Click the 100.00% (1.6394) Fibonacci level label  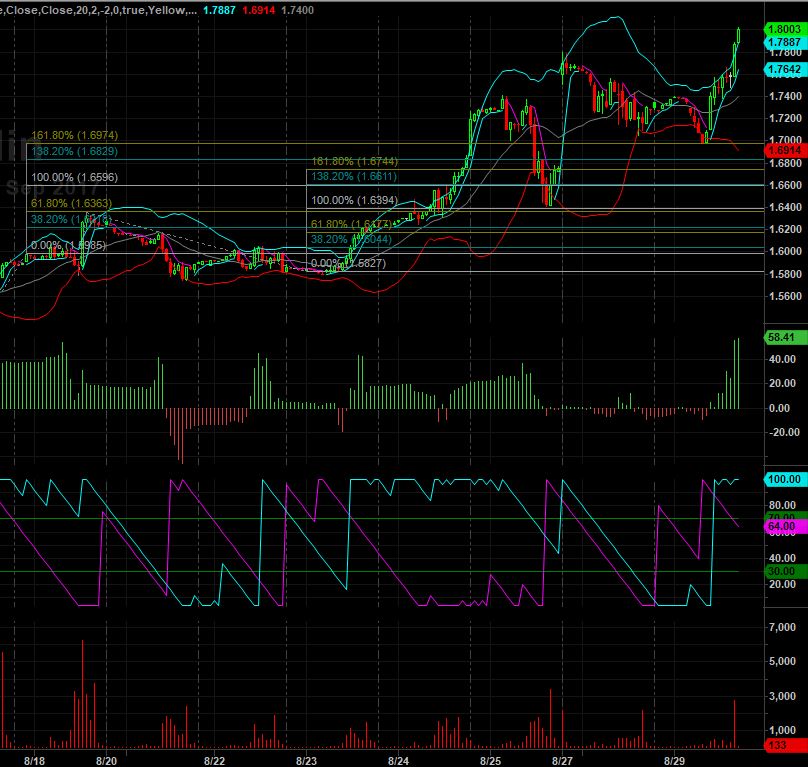[355, 200]
